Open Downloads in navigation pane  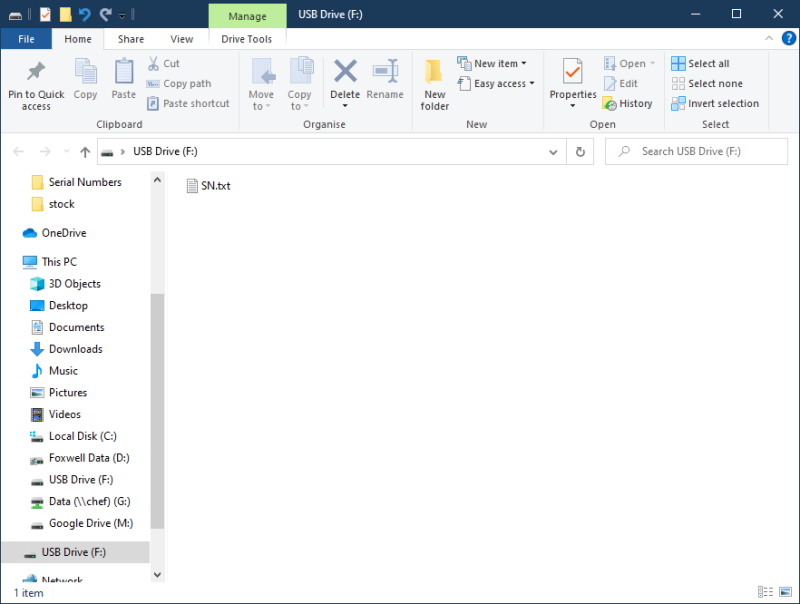[75, 349]
